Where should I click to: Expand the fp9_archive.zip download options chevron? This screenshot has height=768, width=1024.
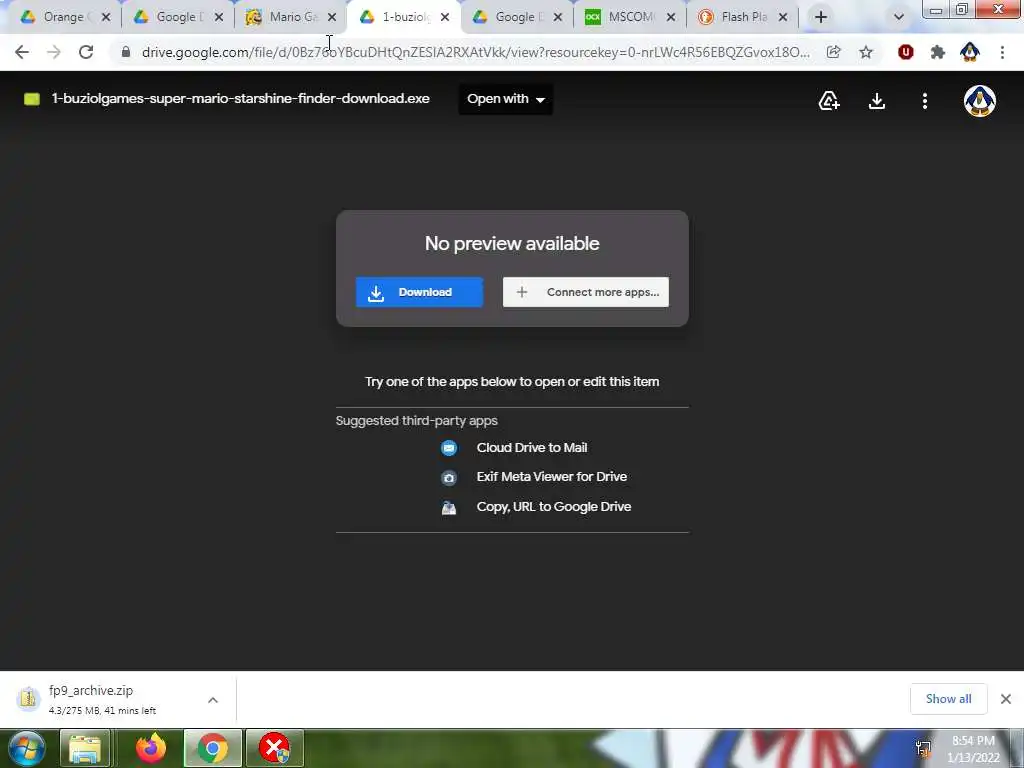213,700
